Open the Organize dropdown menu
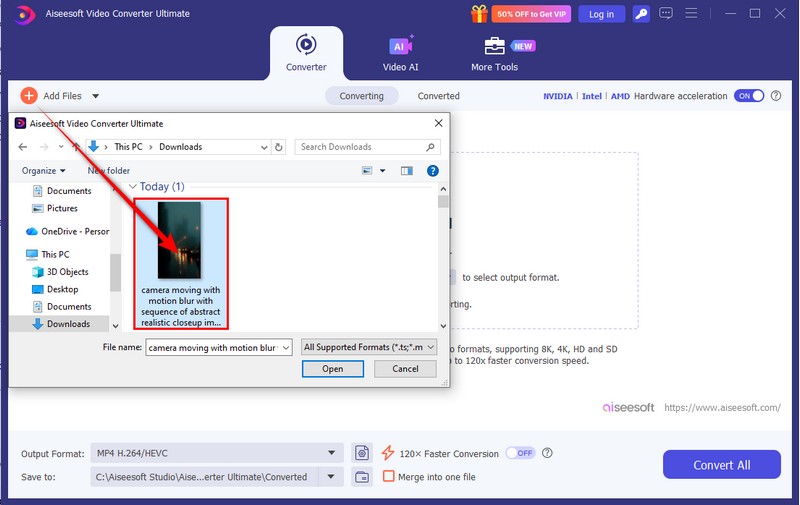The width and height of the screenshot is (800, 505). pyautogui.click(x=43, y=171)
